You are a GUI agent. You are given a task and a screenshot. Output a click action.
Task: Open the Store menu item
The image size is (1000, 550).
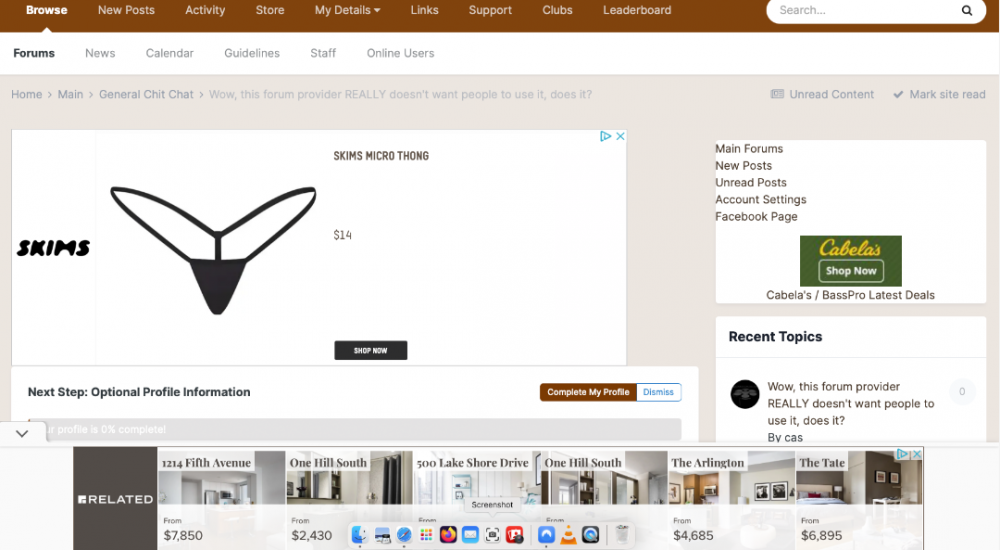(x=270, y=10)
